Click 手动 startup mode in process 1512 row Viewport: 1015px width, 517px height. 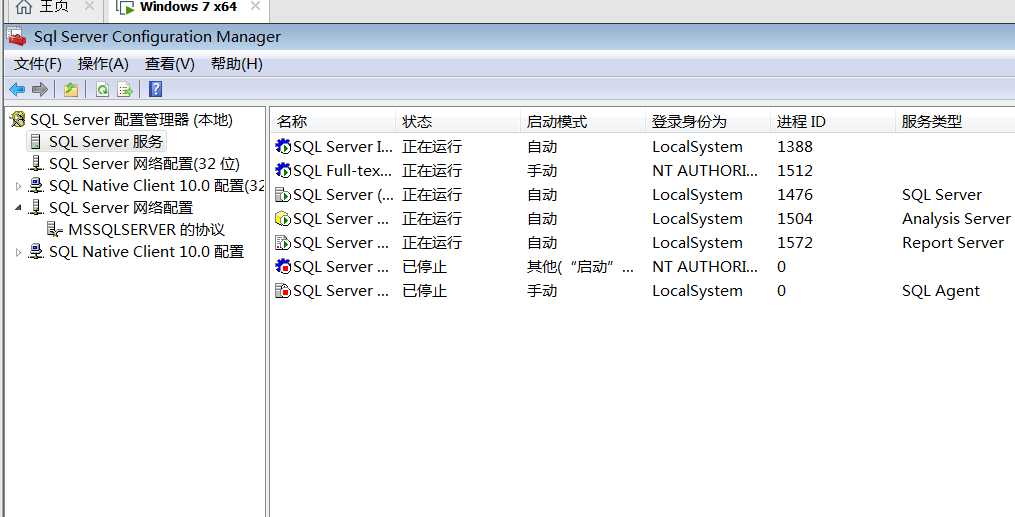542,171
